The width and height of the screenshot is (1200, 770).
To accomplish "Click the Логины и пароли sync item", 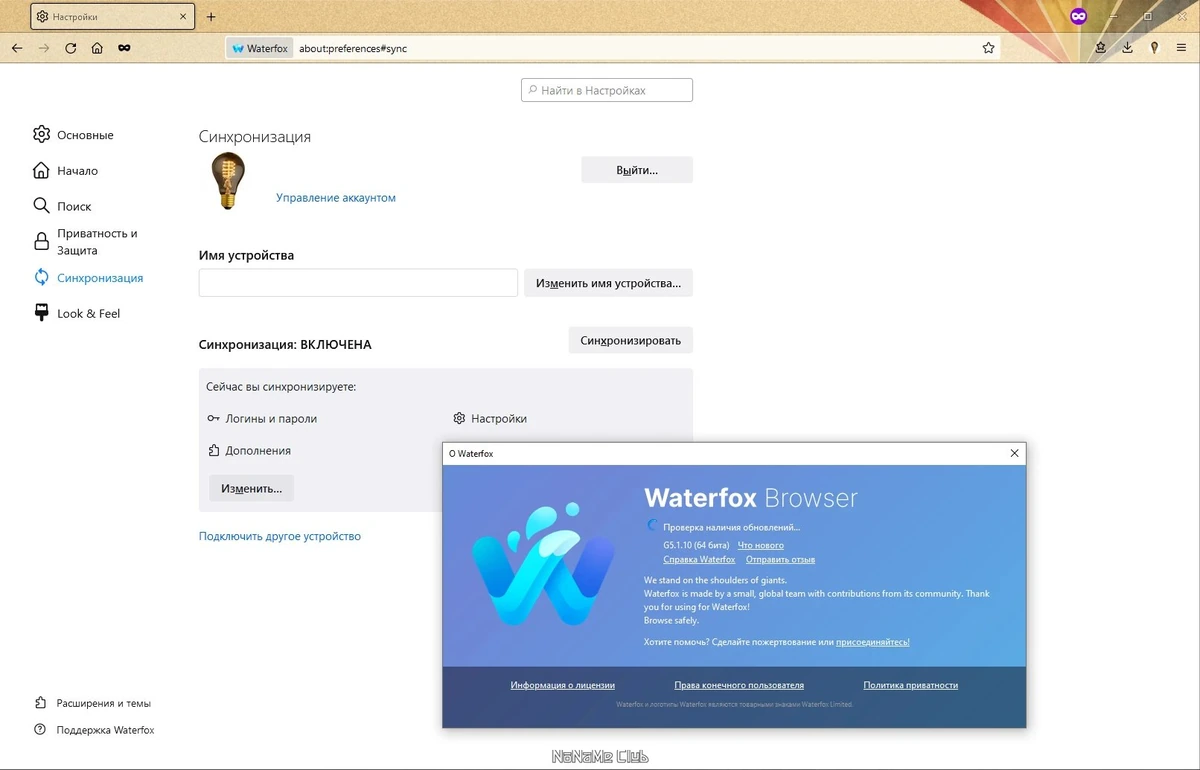I will click(x=262, y=419).
